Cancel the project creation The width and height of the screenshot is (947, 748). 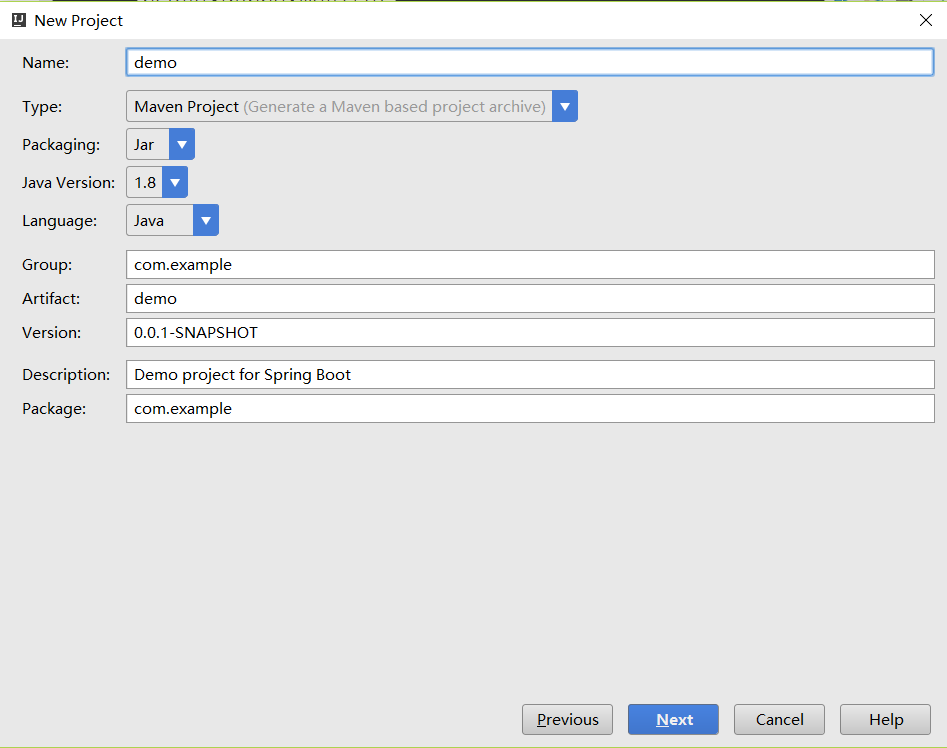[x=779, y=719]
